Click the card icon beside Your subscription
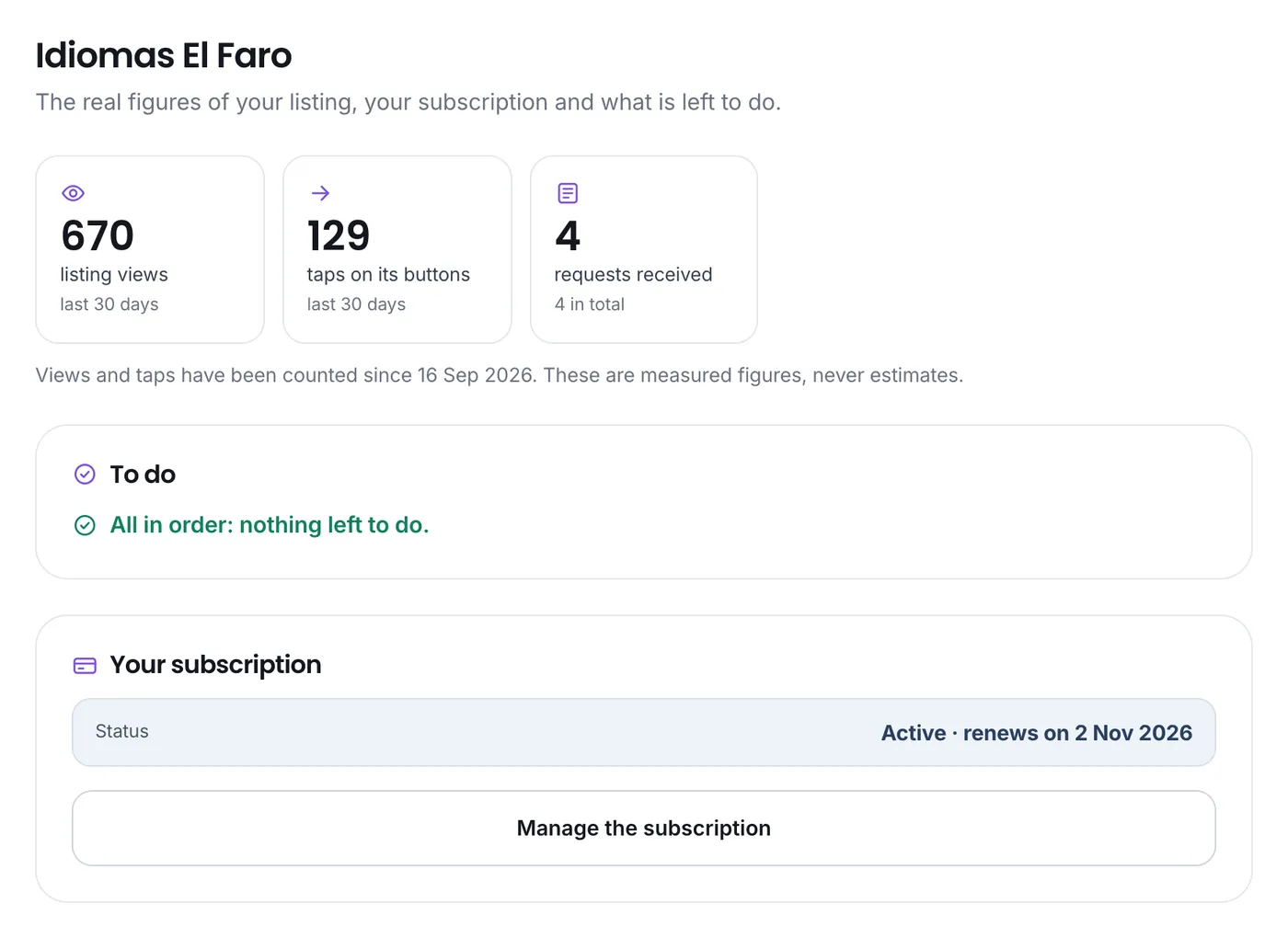 click(85, 665)
